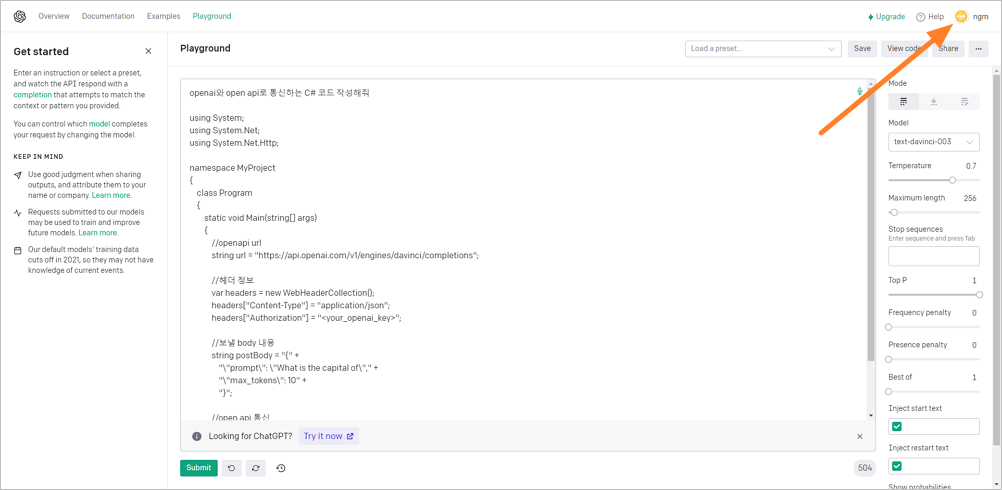The height and width of the screenshot is (490, 1002).
Task: Click the Save button
Action: point(862,49)
